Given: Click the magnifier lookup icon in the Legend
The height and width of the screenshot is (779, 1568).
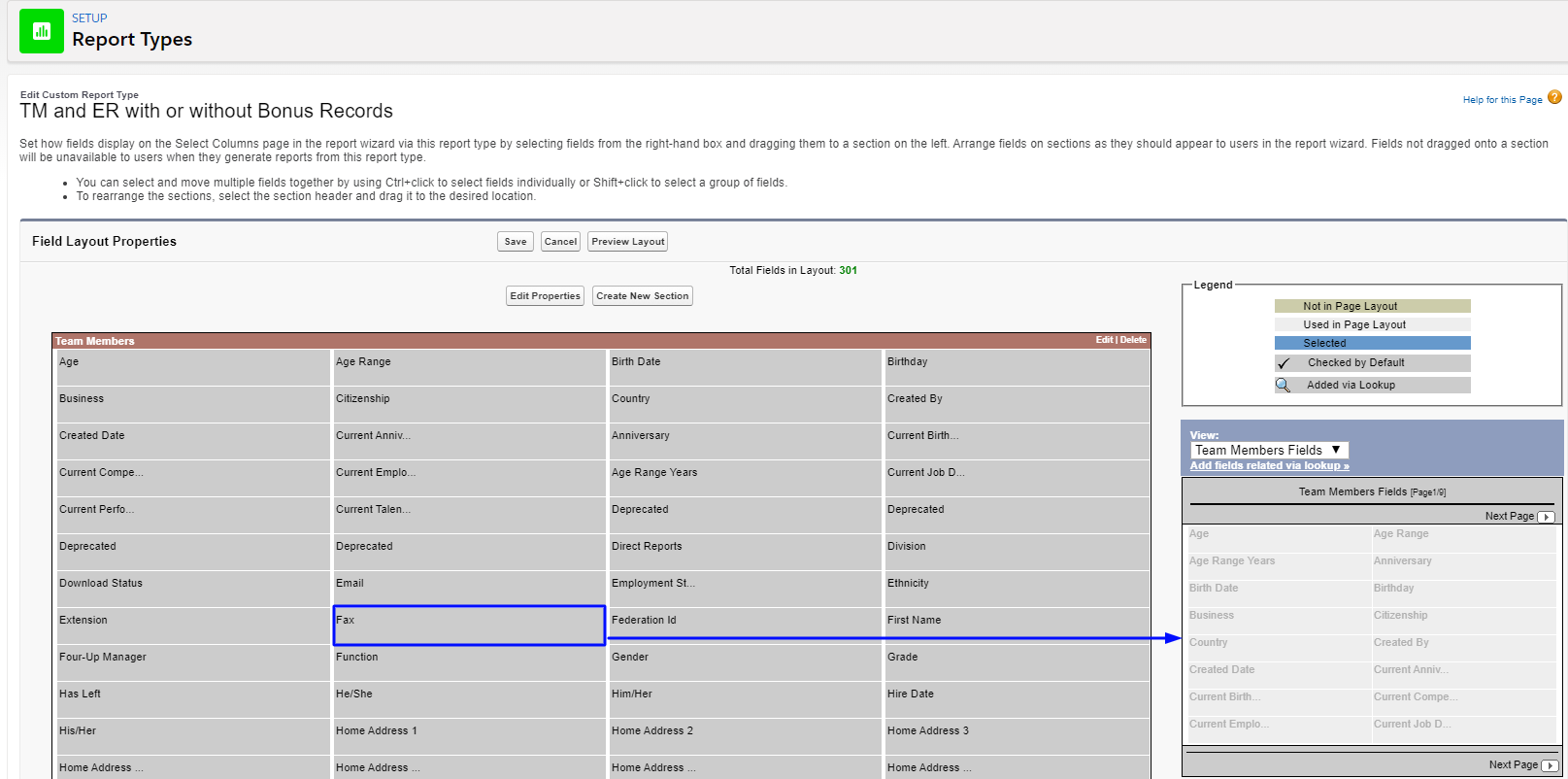Looking at the screenshot, I should pyautogui.click(x=1284, y=386).
